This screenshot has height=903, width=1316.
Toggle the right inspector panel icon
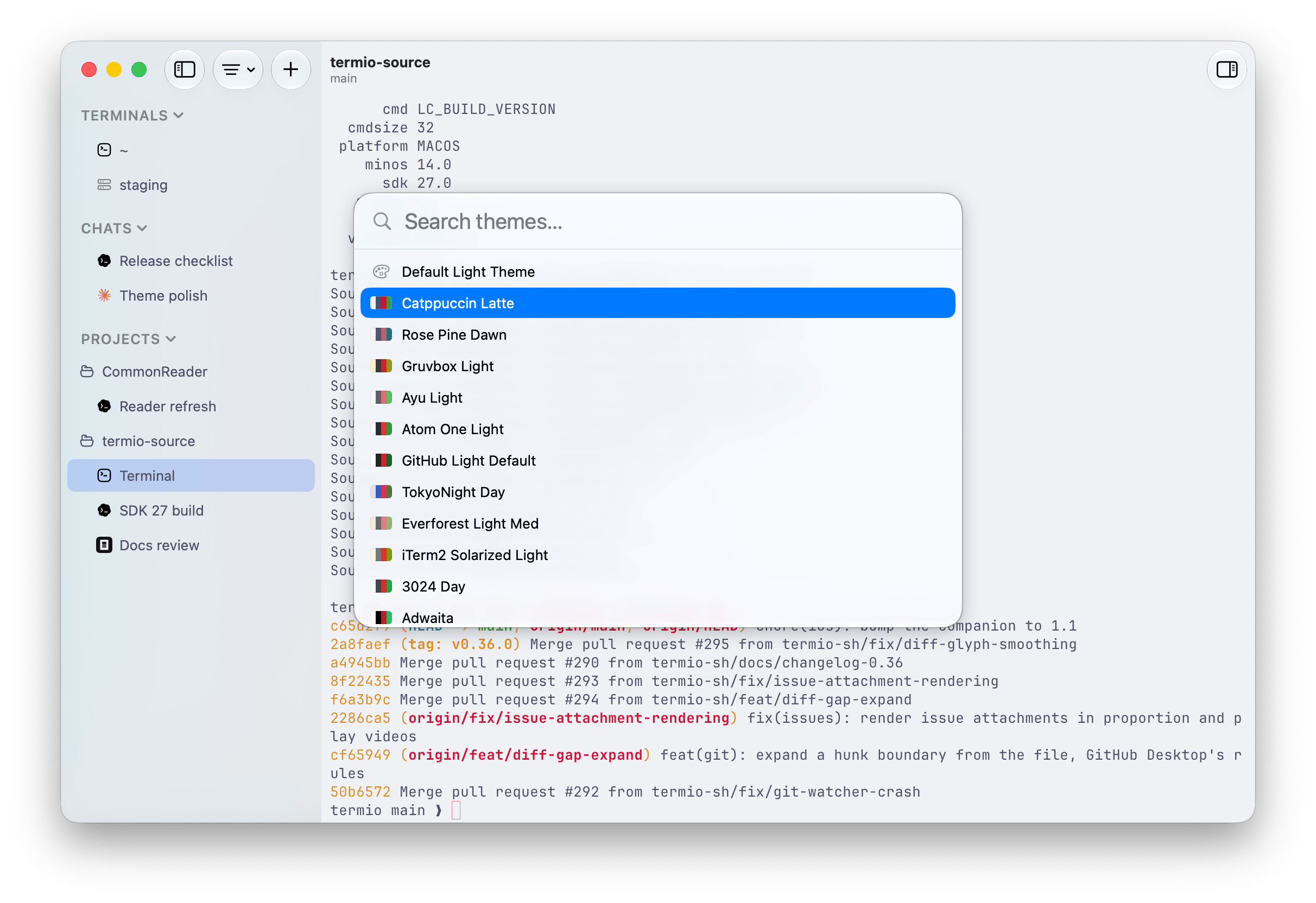coord(1226,69)
